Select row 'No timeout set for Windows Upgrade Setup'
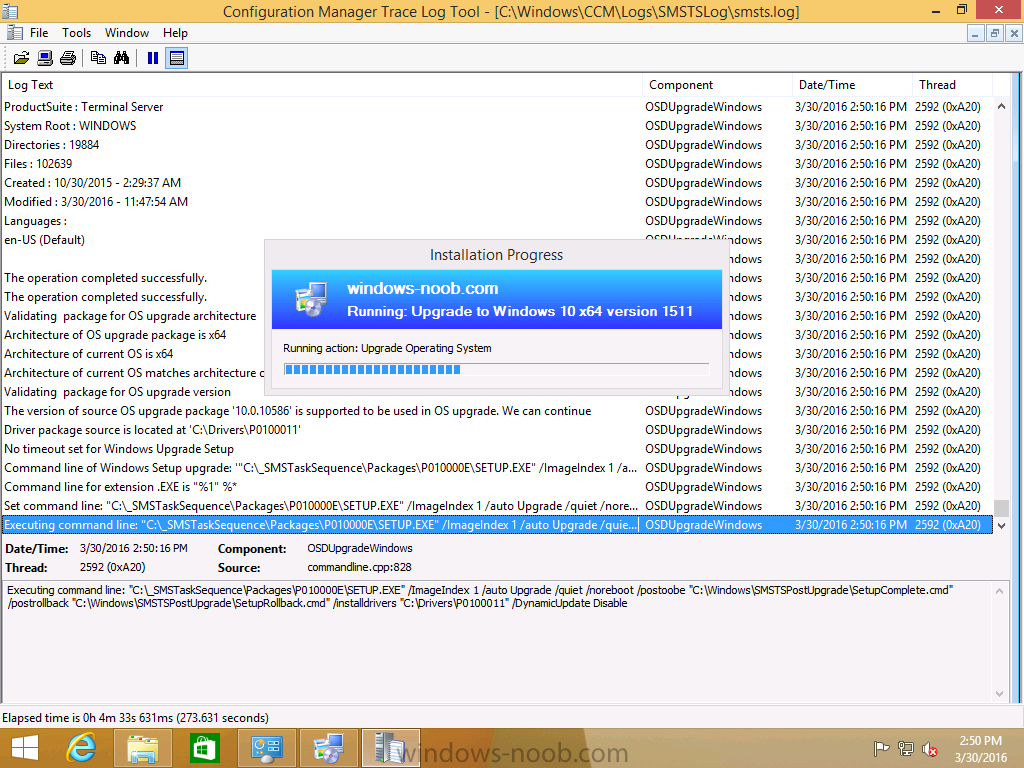Image resolution: width=1024 pixels, height=768 pixels. (498, 449)
